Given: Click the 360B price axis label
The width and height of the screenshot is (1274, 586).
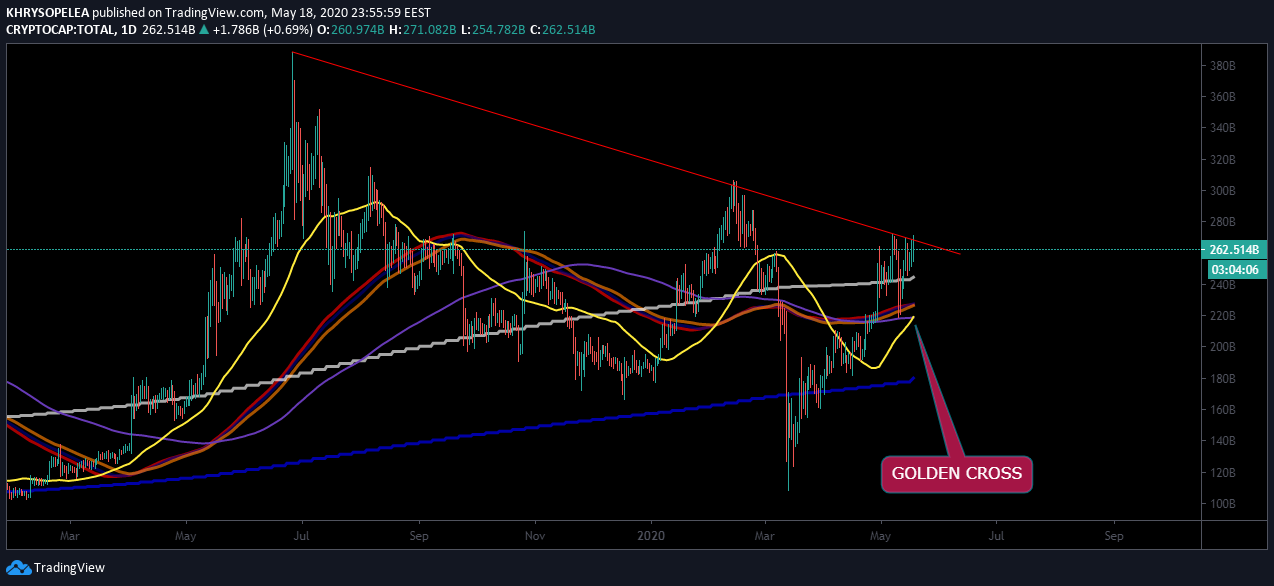Looking at the screenshot, I should point(1223,97).
